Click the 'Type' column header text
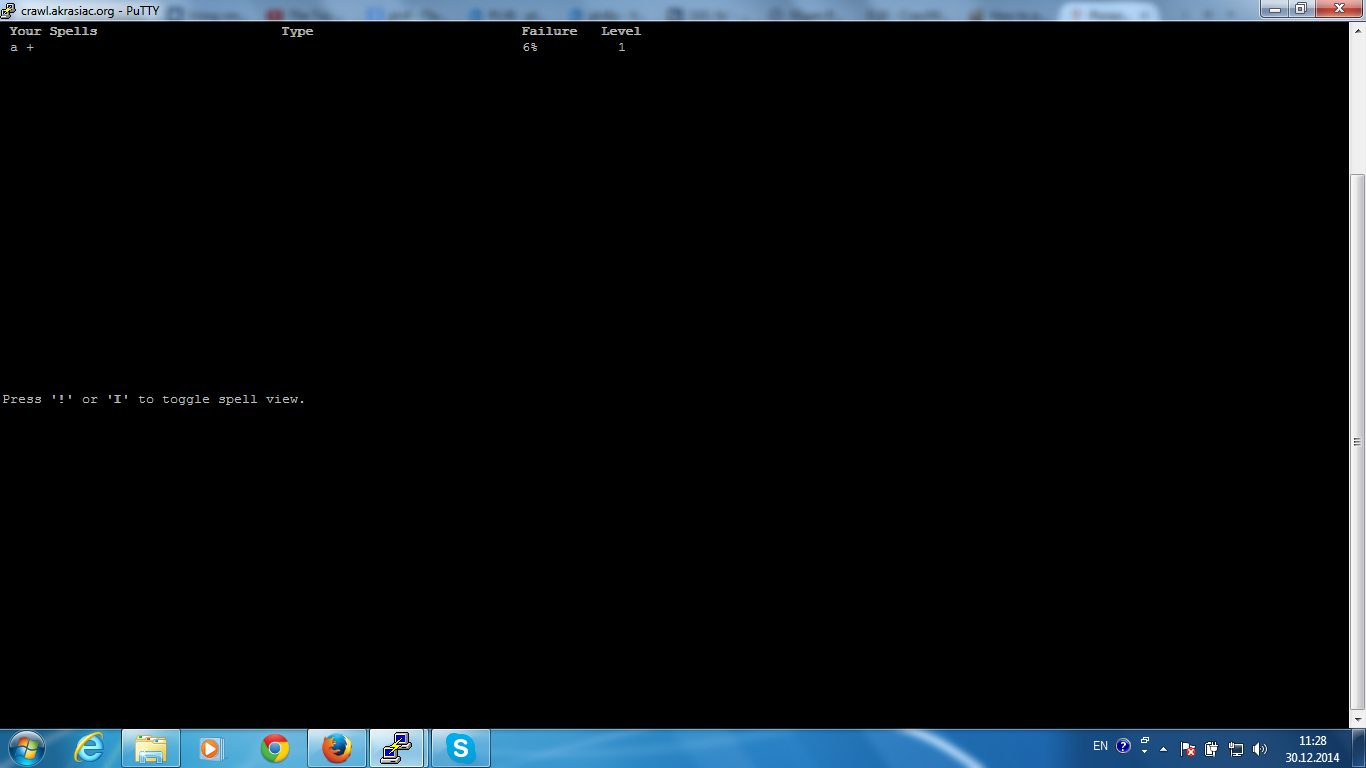 point(297,31)
